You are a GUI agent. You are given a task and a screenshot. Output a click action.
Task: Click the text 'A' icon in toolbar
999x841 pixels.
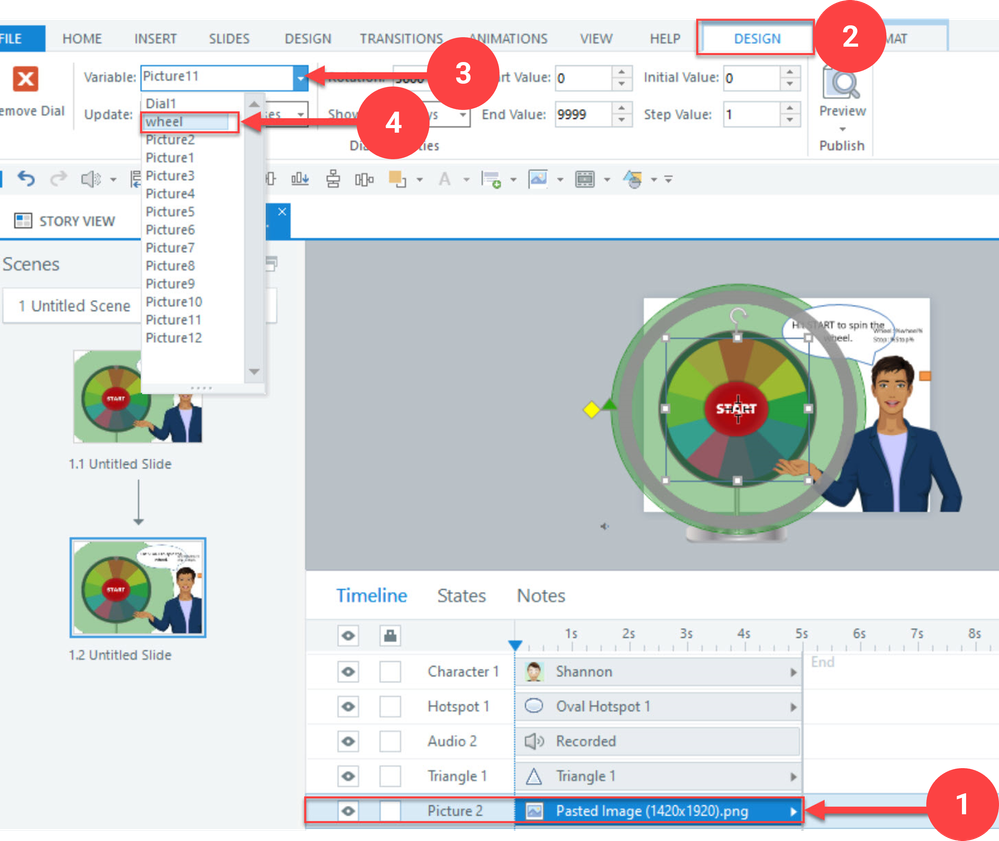pos(445,179)
